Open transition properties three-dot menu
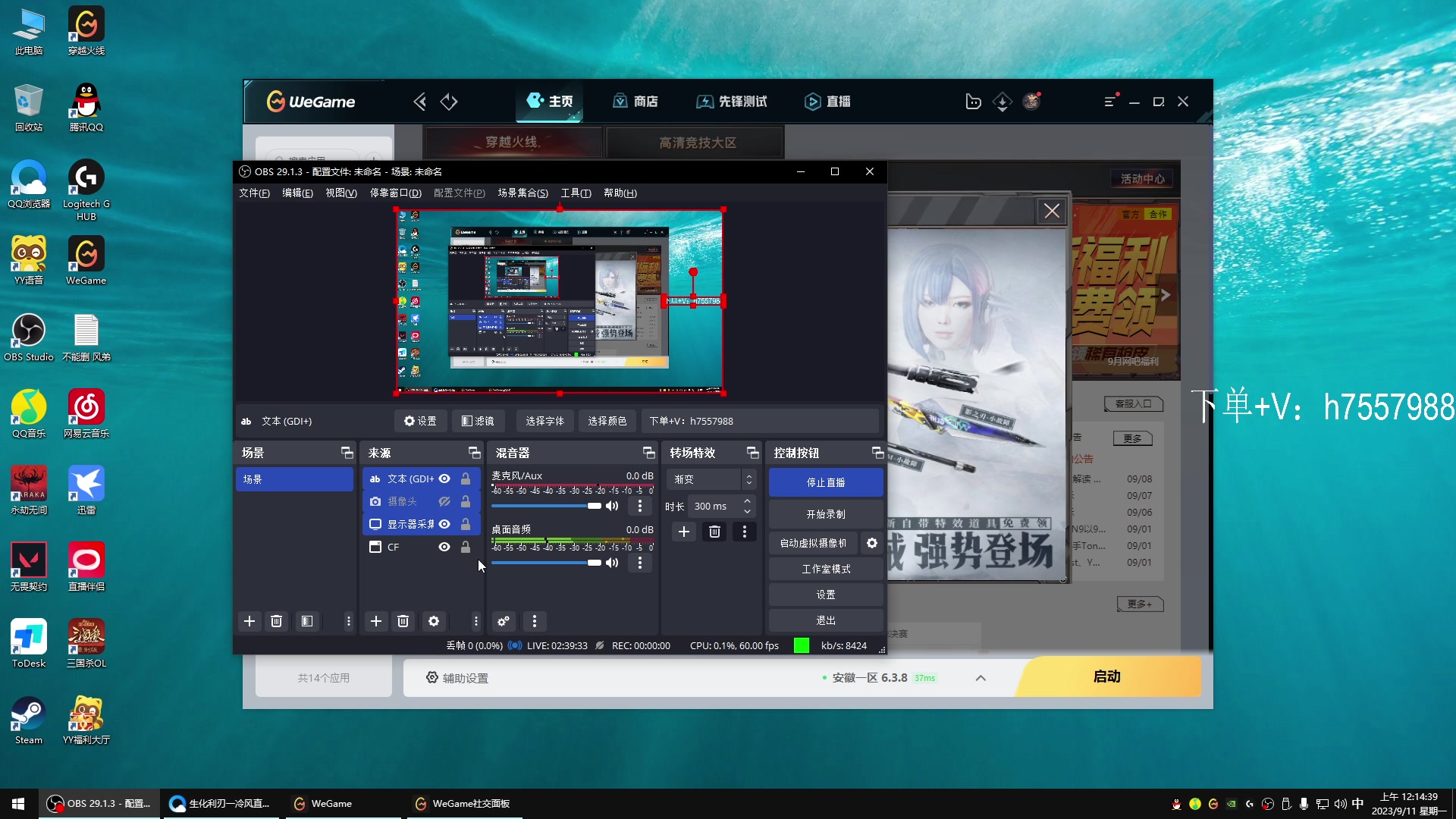1456x819 pixels. coord(745,532)
